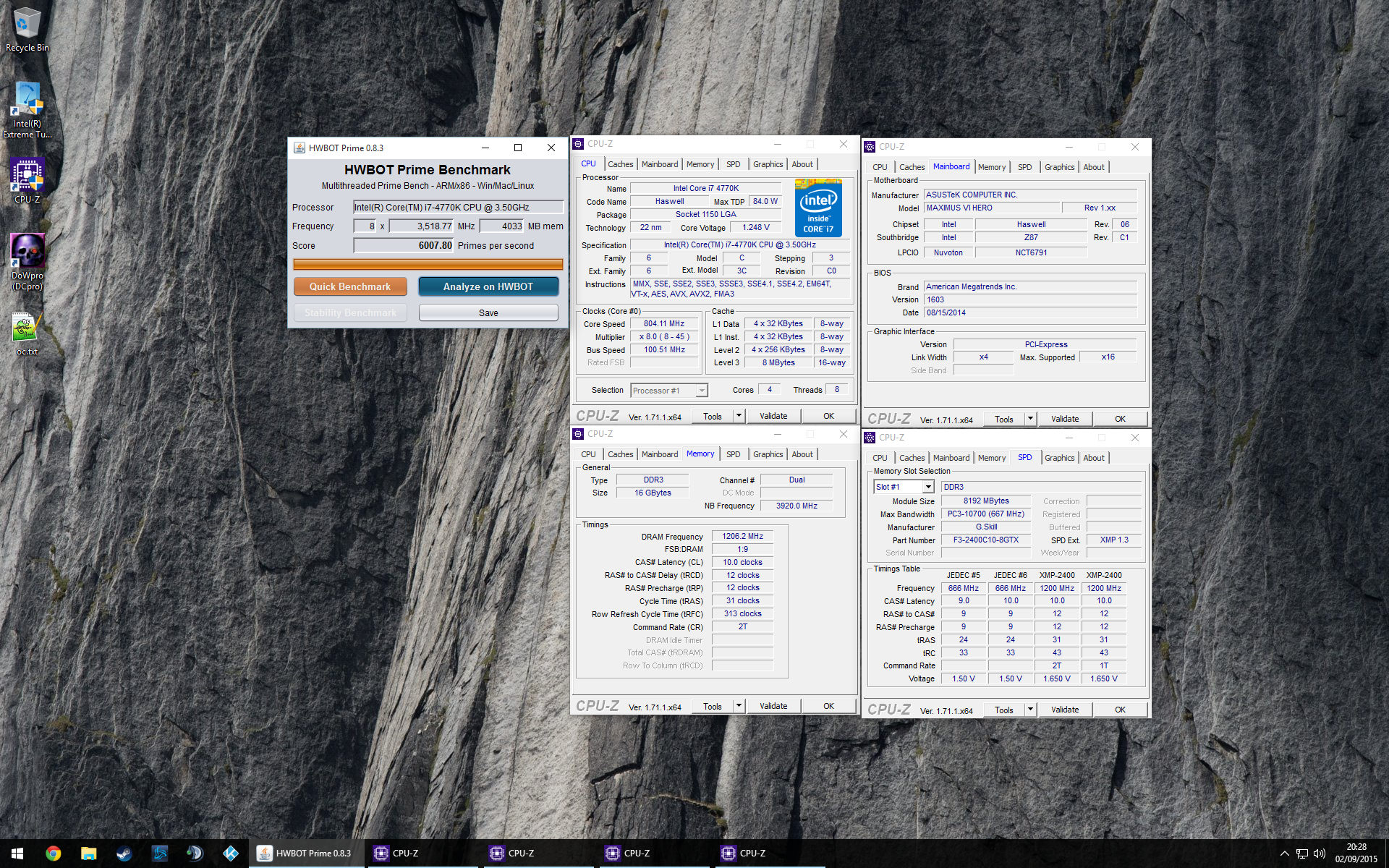This screenshot has width=1389, height=868.
Task: Click the HWBOT Prime window title icon
Action: (x=299, y=148)
